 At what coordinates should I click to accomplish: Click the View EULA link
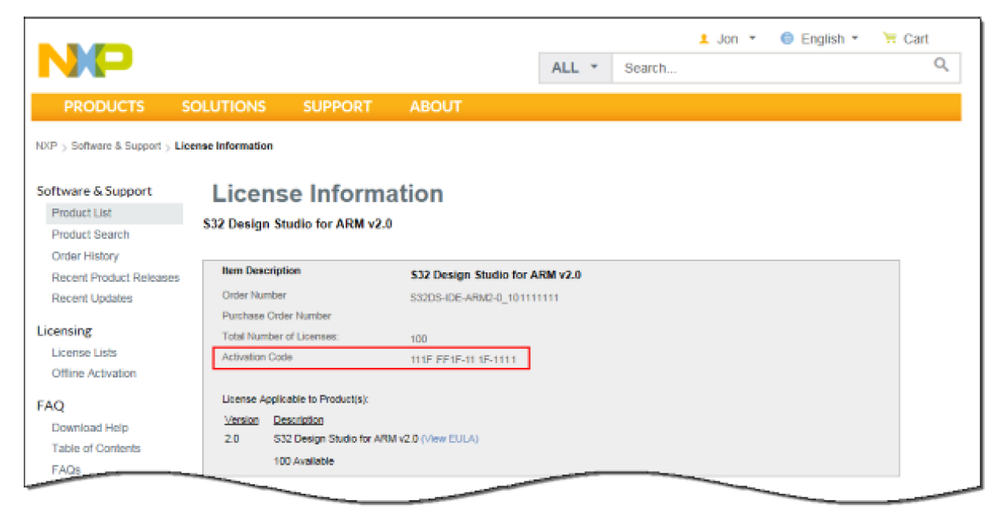pyautogui.click(x=450, y=439)
